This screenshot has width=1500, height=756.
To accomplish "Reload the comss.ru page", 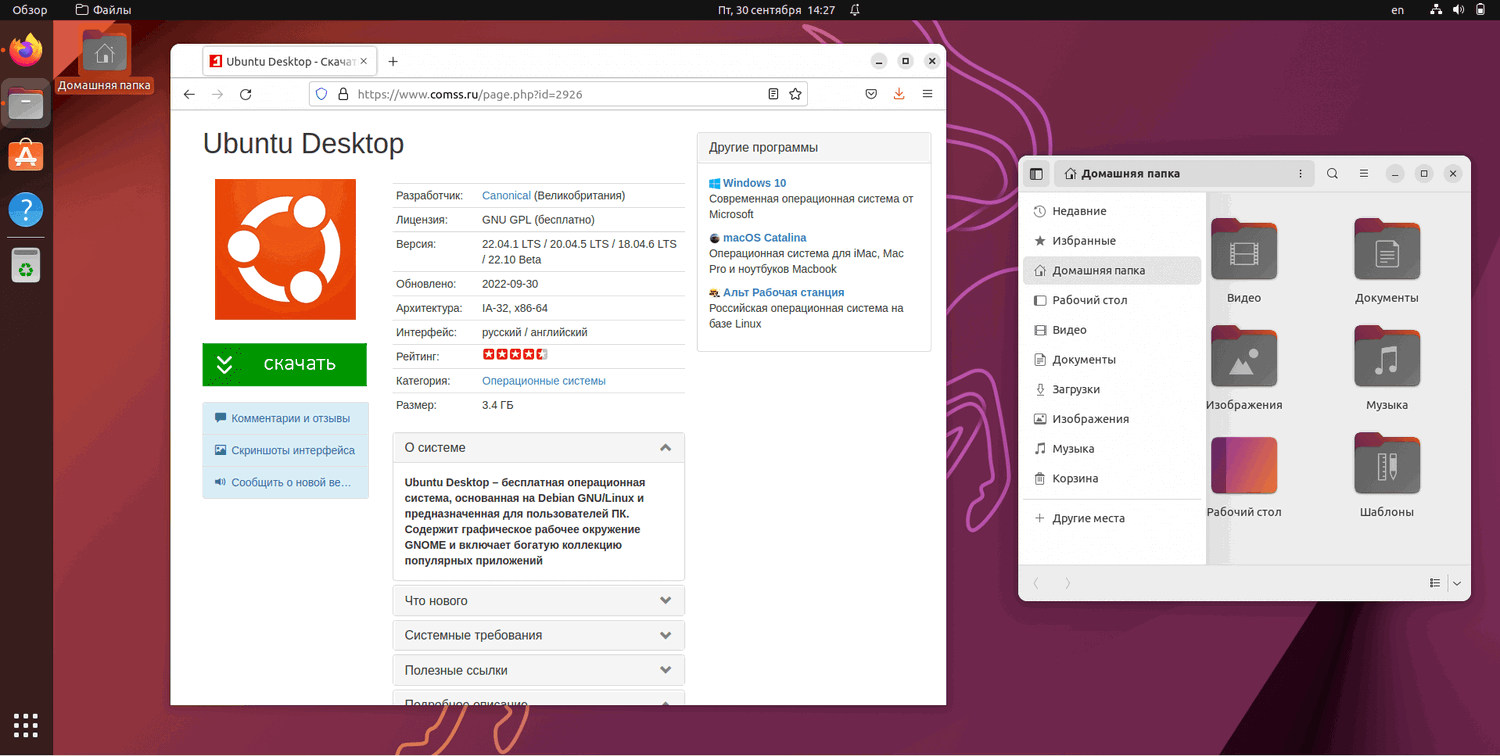I will click(246, 94).
